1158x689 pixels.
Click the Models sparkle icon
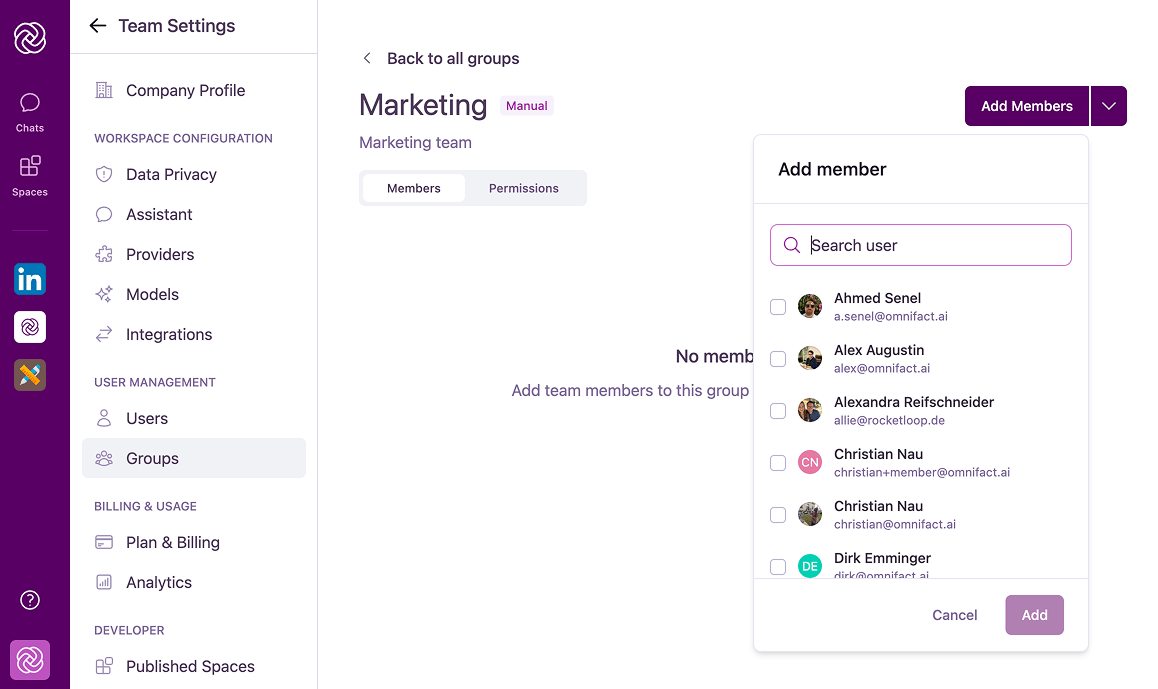(104, 294)
